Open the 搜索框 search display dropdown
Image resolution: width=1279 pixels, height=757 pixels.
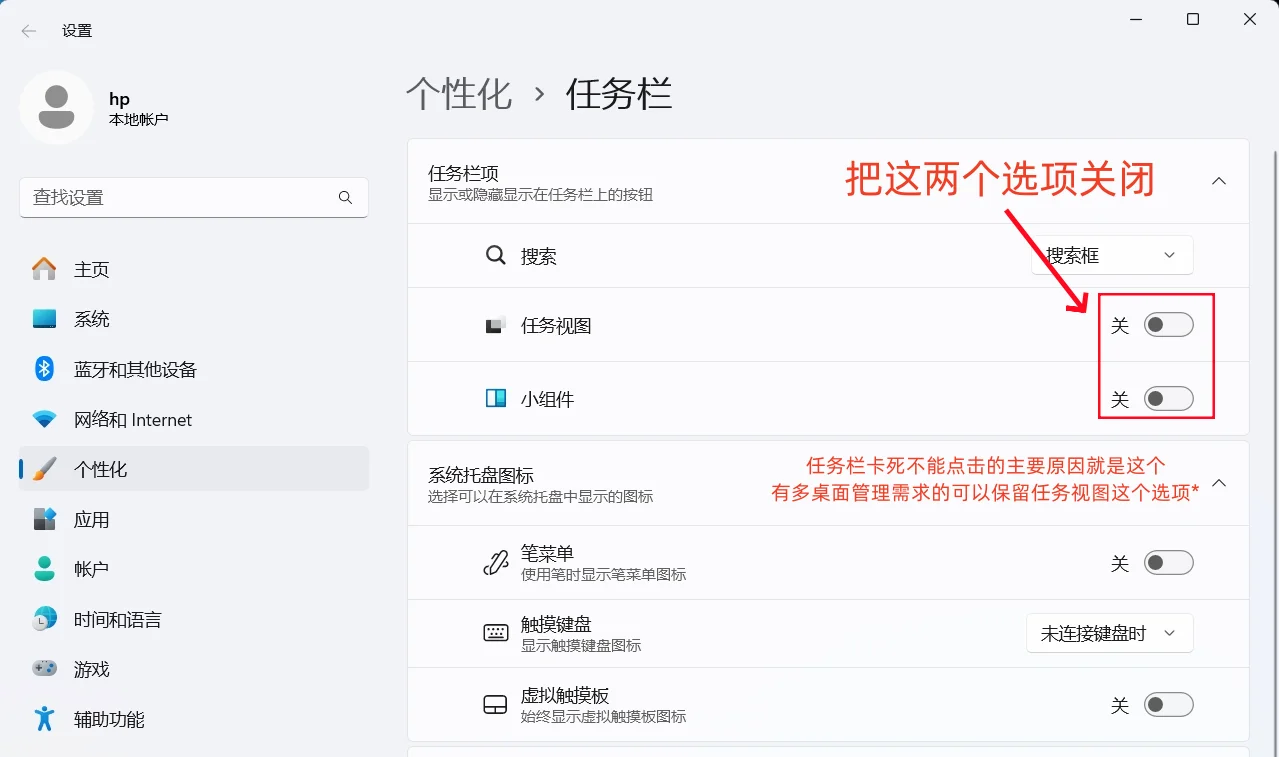click(1111, 255)
